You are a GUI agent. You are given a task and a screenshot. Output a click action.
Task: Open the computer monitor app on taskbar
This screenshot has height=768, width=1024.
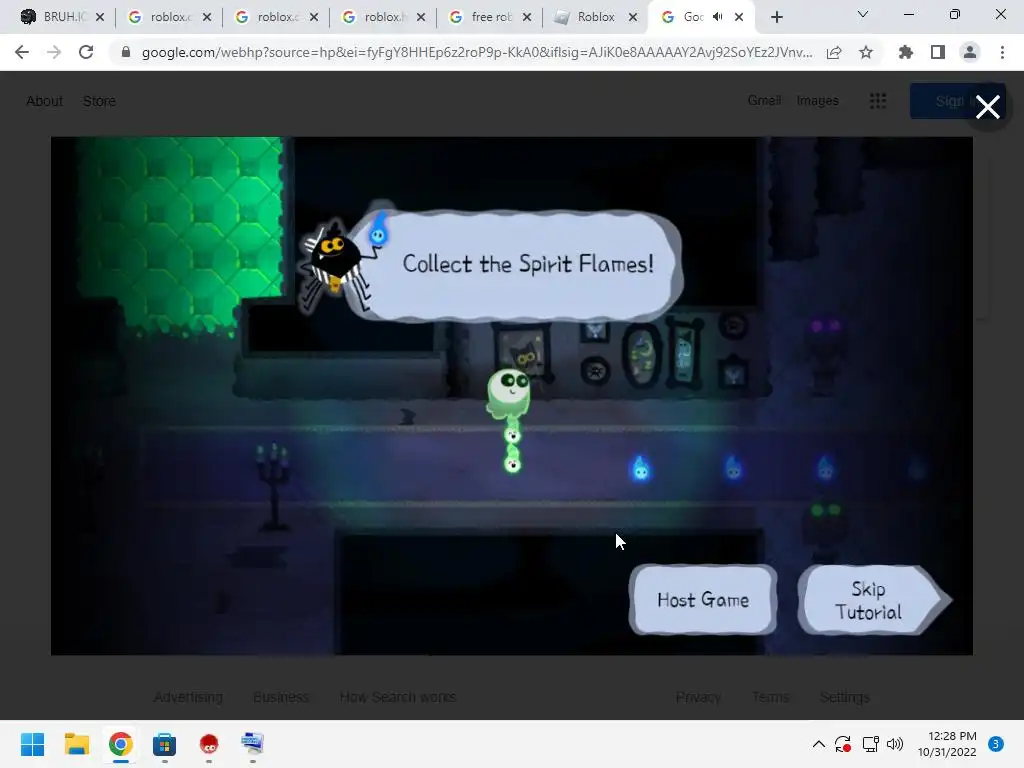pos(253,744)
